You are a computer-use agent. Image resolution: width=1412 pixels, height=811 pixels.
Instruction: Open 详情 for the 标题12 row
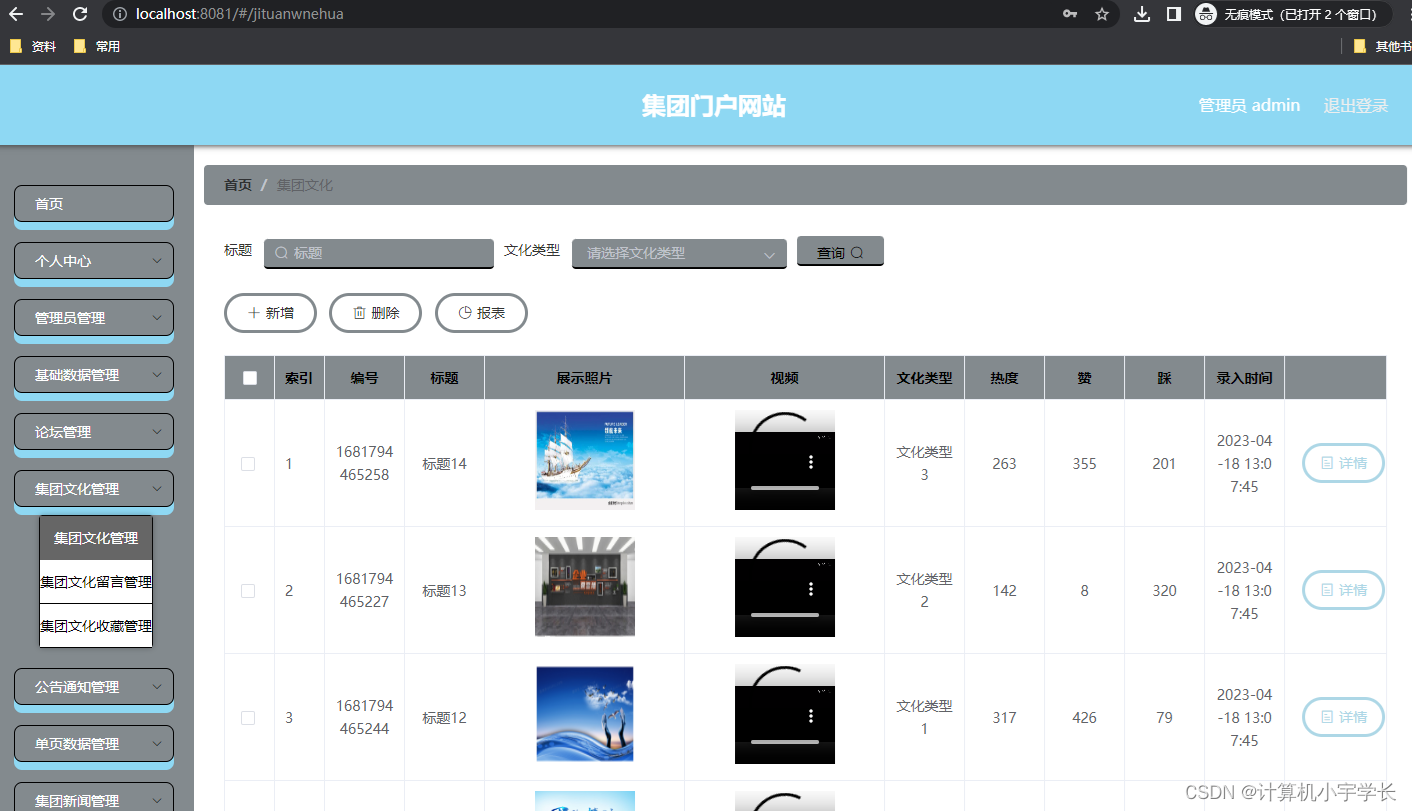[1343, 718]
